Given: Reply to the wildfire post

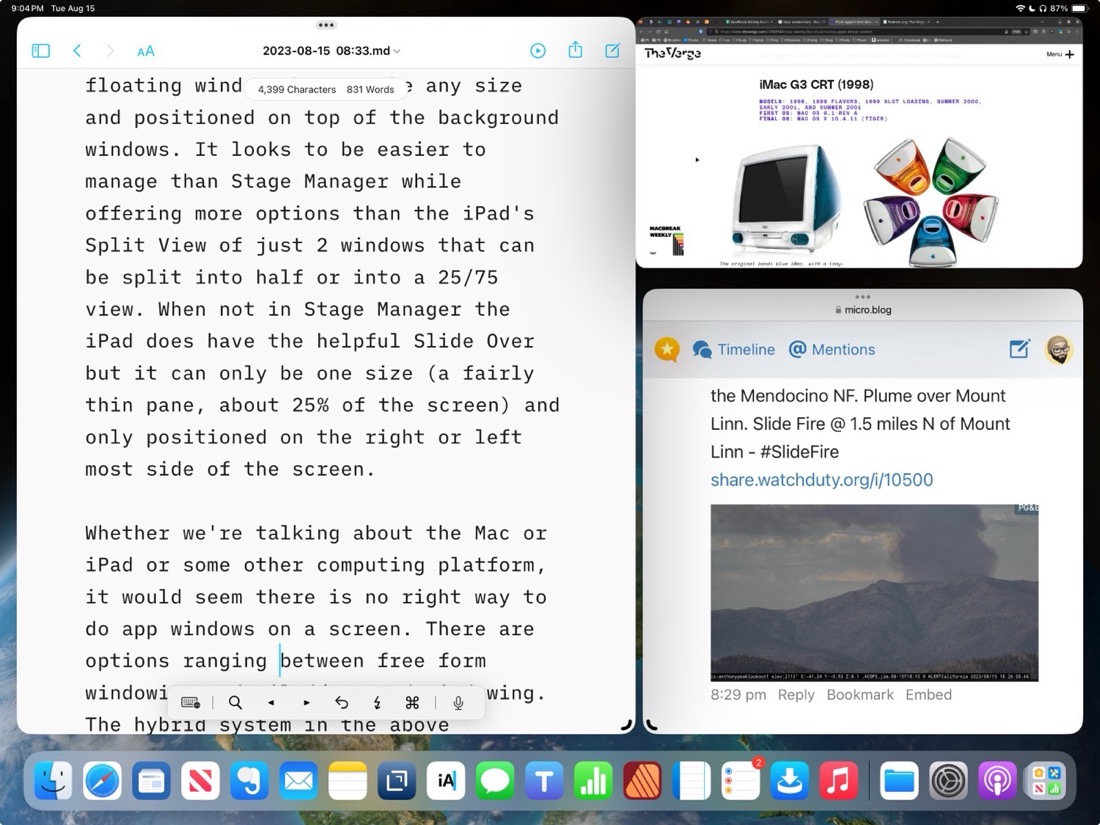Looking at the screenshot, I should [796, 694].
